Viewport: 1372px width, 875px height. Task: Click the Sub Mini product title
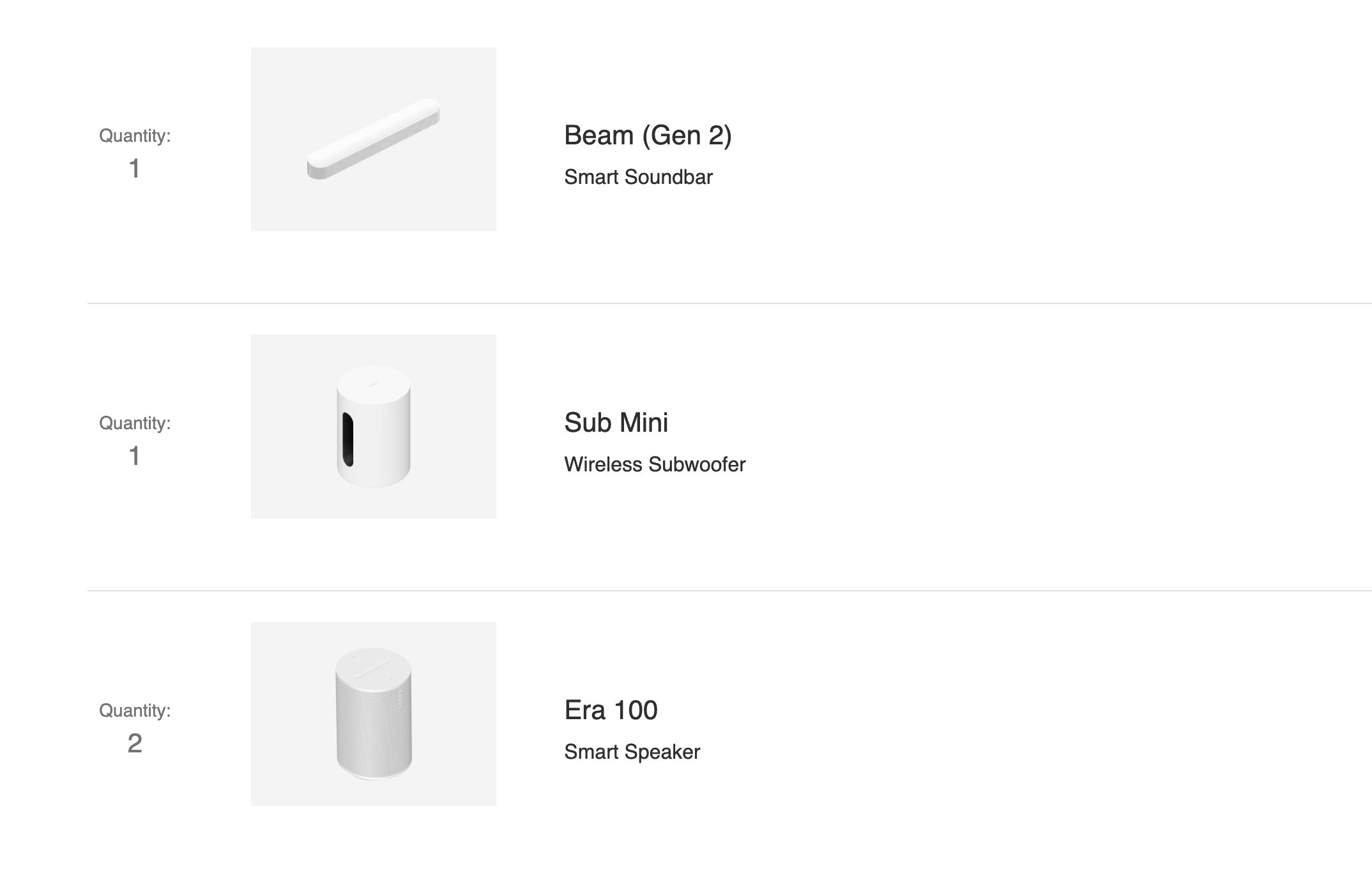pos(616,423)
